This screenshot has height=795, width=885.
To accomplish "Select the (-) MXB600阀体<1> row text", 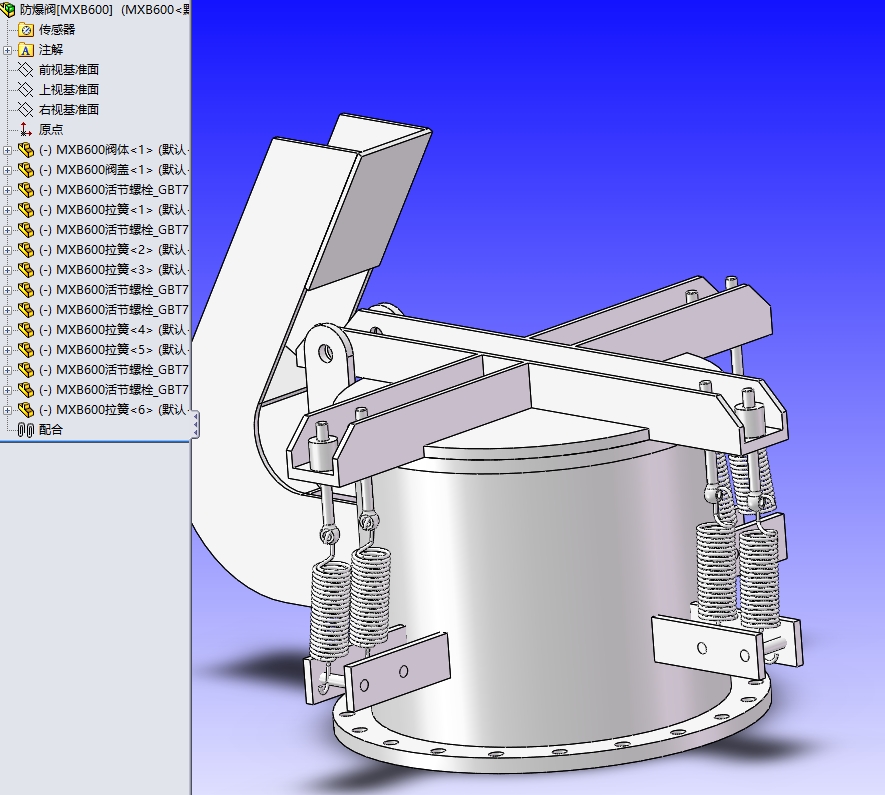I will click(113, 150).
